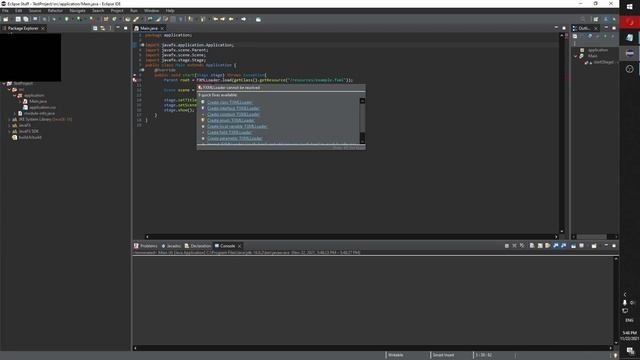The width and height of the screenshot is (640, 360).
Task: Open the Project menu
Action: pos(117,11)
